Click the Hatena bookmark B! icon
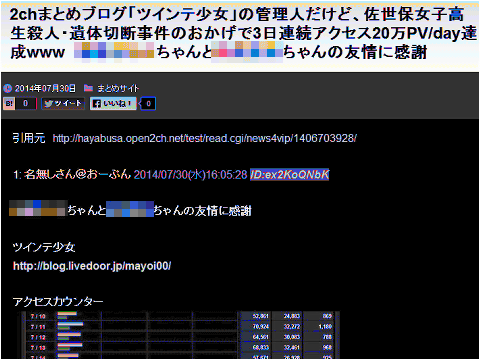 click(x=9, y=103)
